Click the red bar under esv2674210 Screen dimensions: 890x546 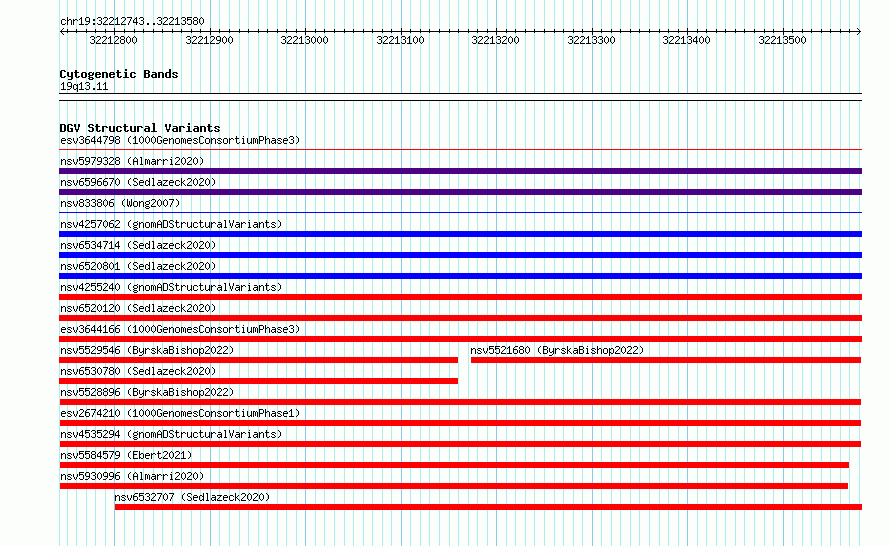click(460, 423)
